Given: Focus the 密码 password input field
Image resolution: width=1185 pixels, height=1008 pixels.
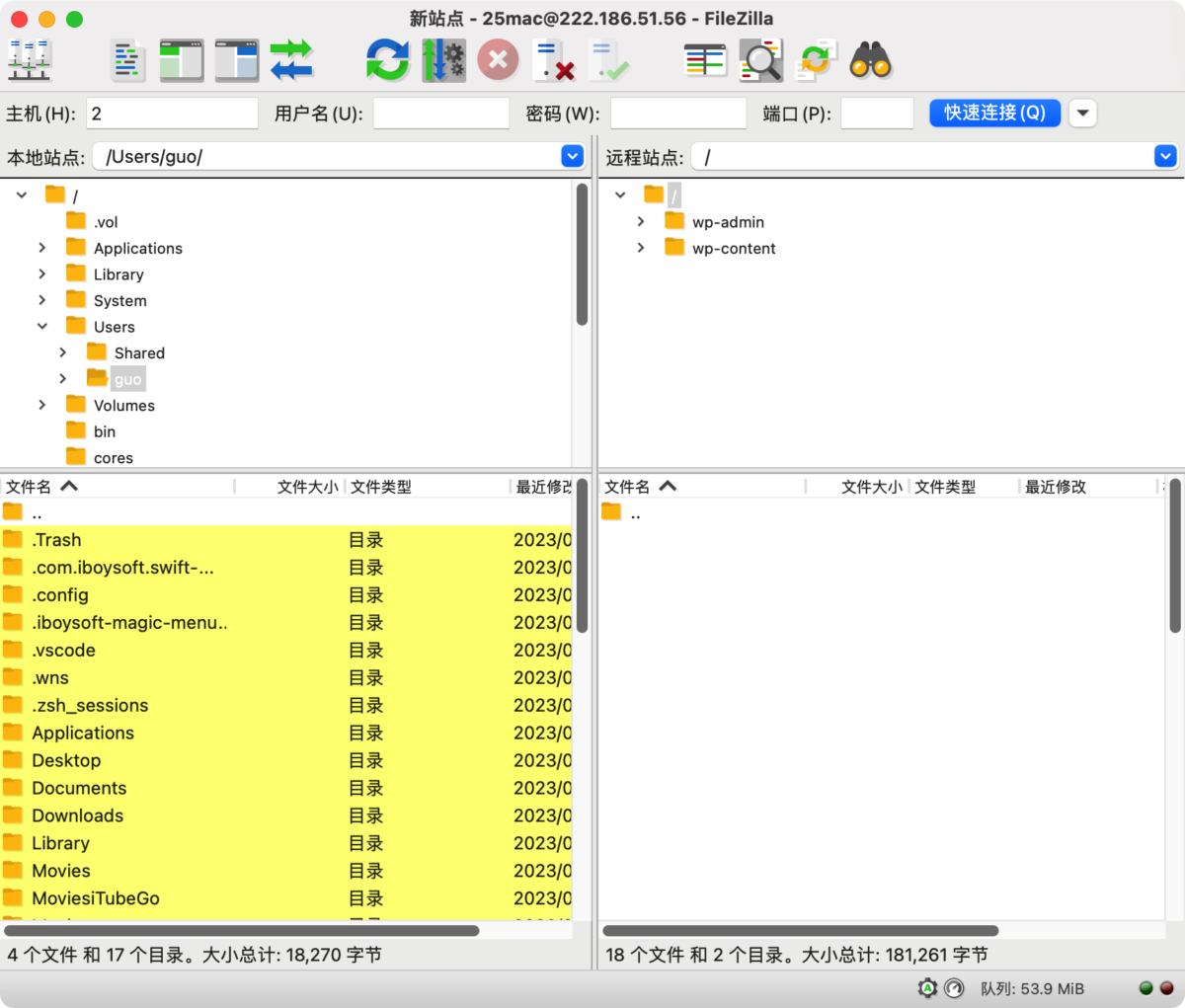Looking at the screenshot, I should pyautogui.click(x=677, y=113).
